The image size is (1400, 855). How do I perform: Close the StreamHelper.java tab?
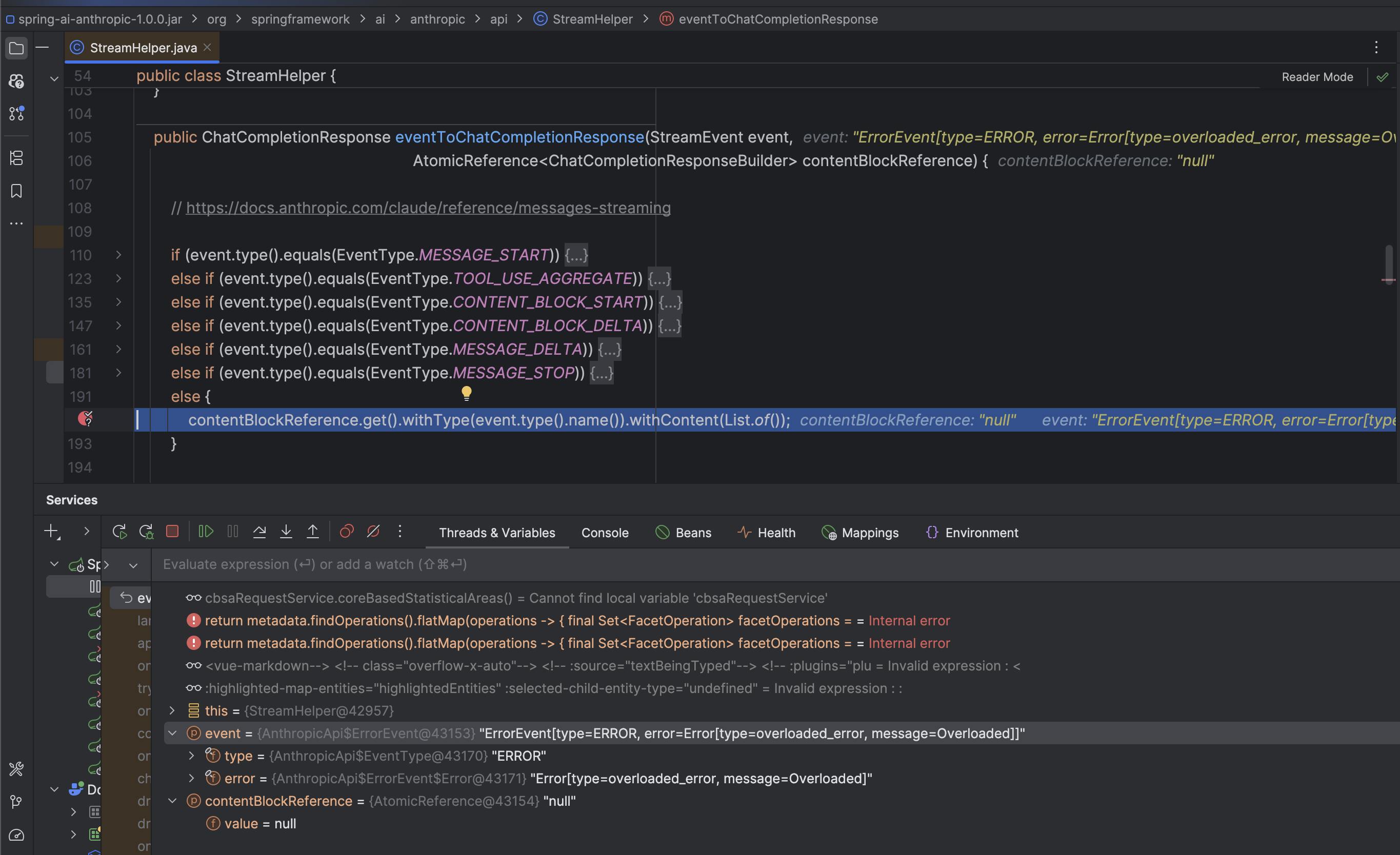tap(207, 47)
